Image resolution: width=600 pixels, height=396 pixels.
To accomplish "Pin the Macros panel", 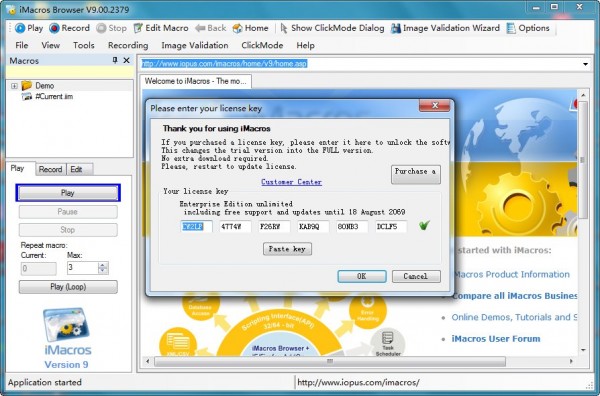I will pos(115,60).
